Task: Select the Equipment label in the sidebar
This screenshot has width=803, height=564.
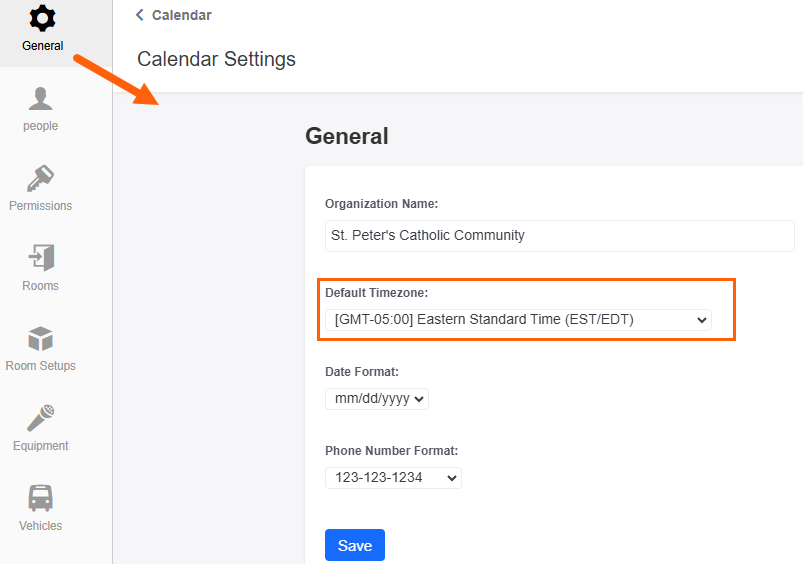Action: tap(40, 446)
